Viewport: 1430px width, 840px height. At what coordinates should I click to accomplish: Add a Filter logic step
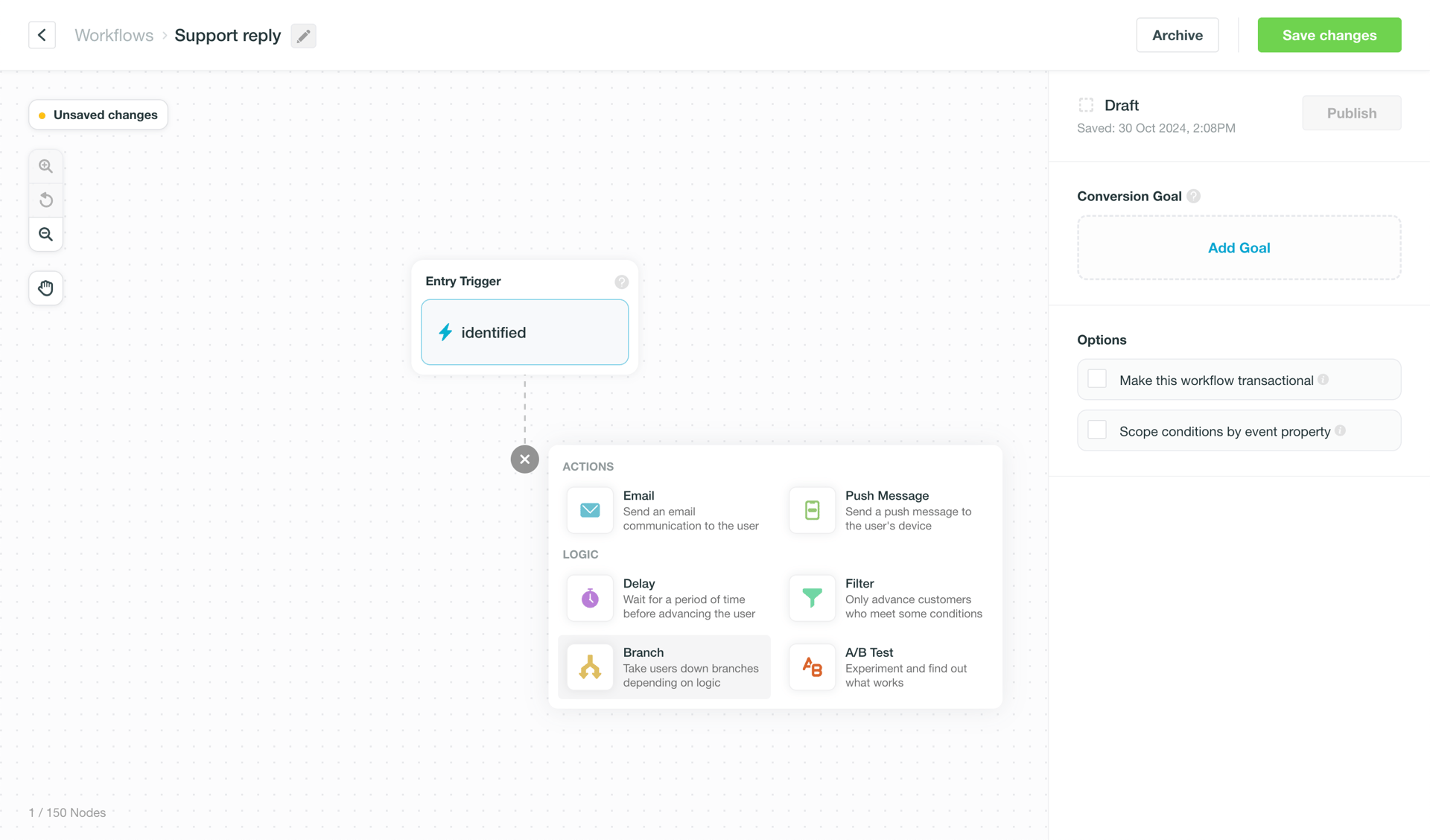pos(885,598)
